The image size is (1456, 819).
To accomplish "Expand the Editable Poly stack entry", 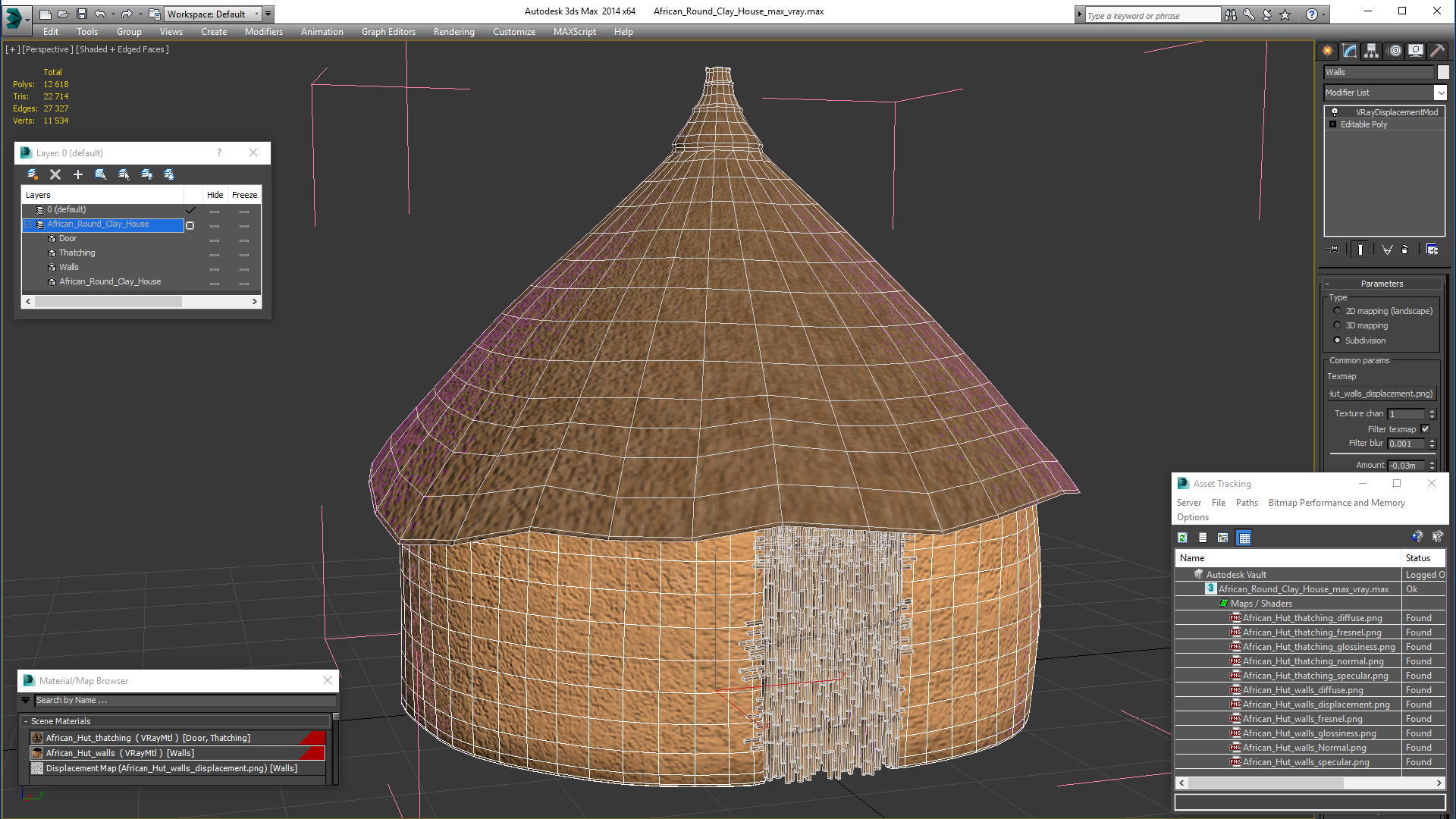I will (x=1332, y=124).
